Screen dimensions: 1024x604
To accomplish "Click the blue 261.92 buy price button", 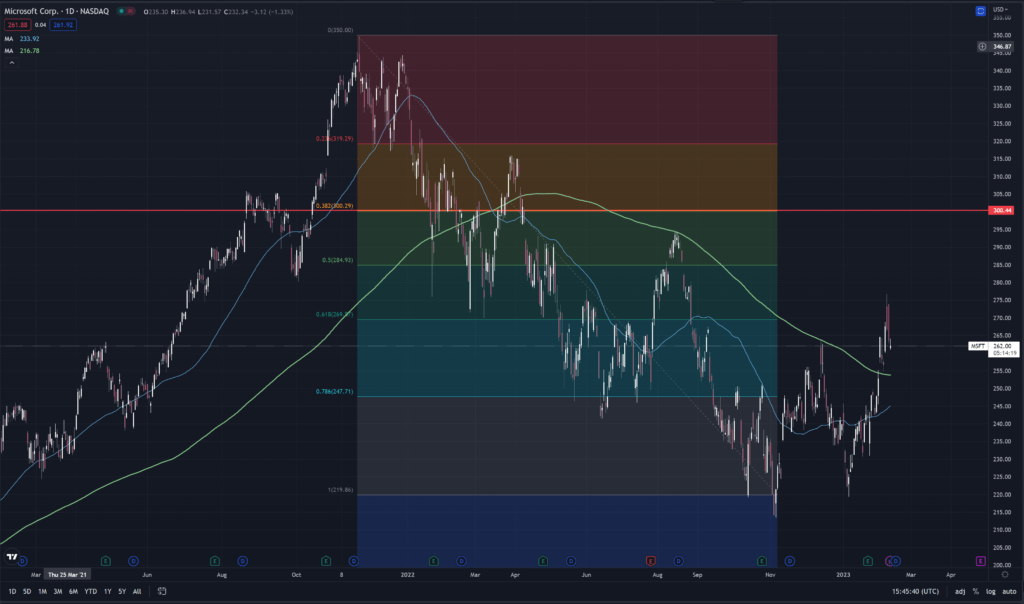I will 63,25.
